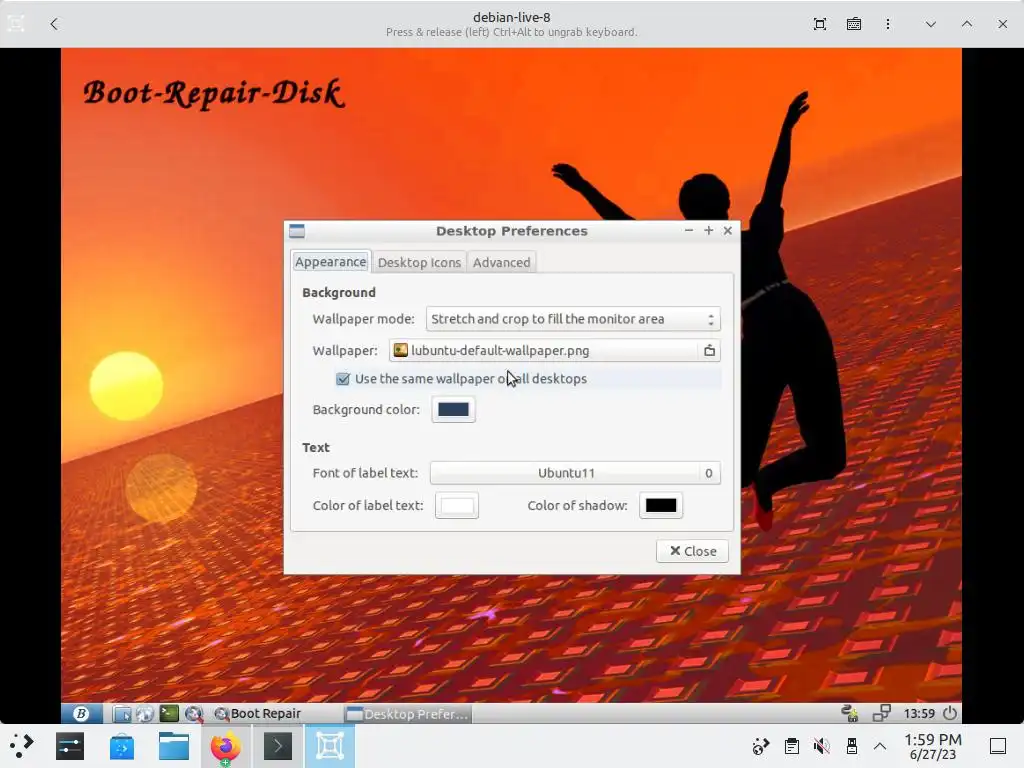Open the guest power/logout icon
1024x768 pixels.
(x=950, y=713)
